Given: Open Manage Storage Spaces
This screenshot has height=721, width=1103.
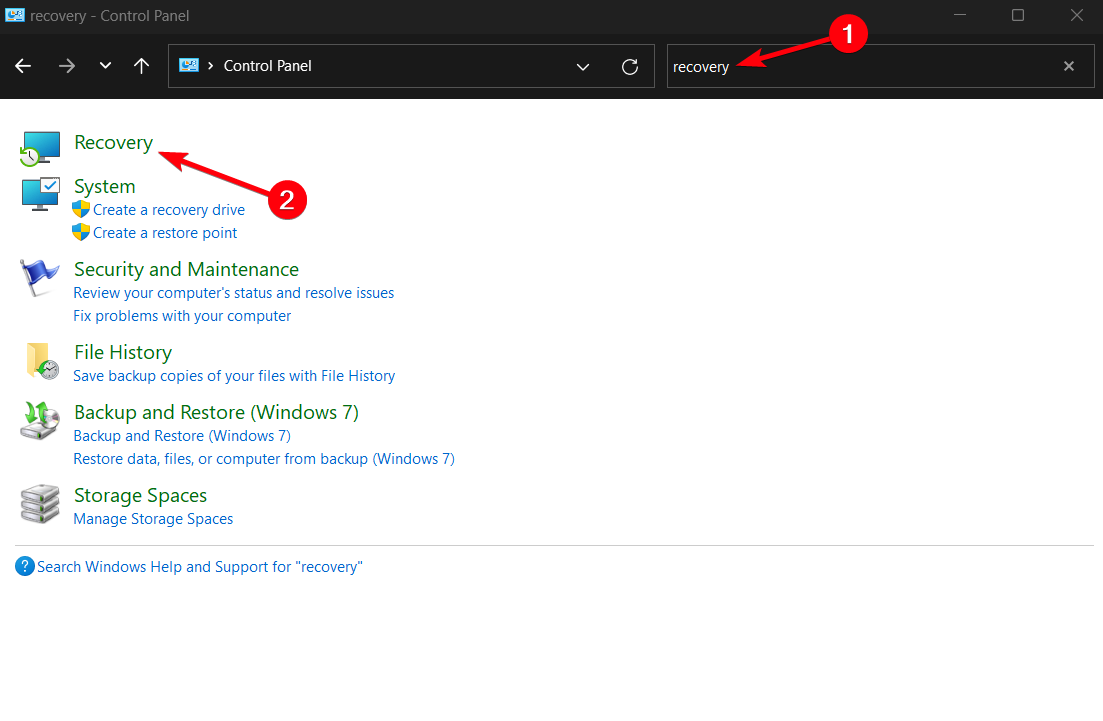Looking at the screenshot, I should [x=153, y=519].
